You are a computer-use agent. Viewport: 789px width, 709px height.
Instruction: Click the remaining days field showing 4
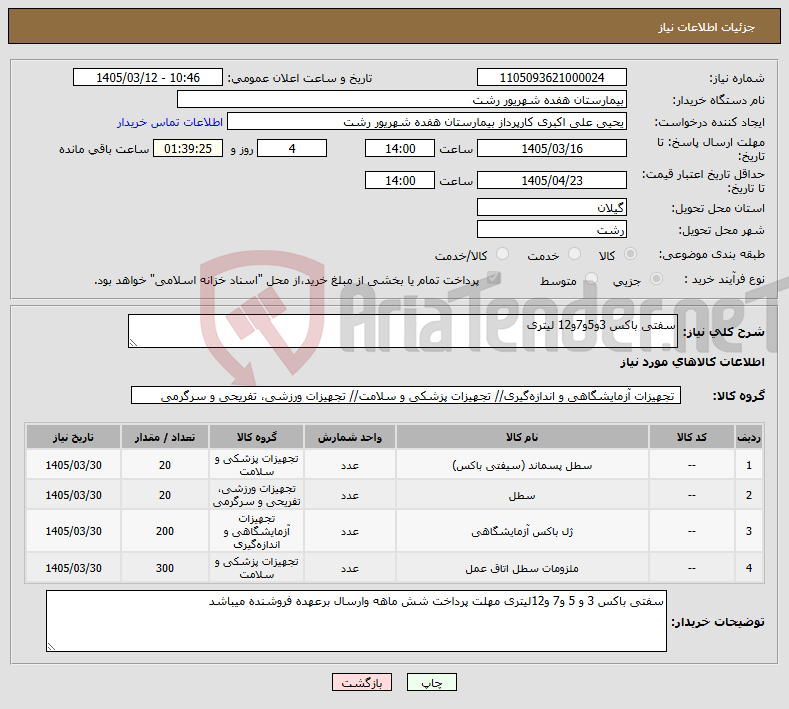pos(292,148)
